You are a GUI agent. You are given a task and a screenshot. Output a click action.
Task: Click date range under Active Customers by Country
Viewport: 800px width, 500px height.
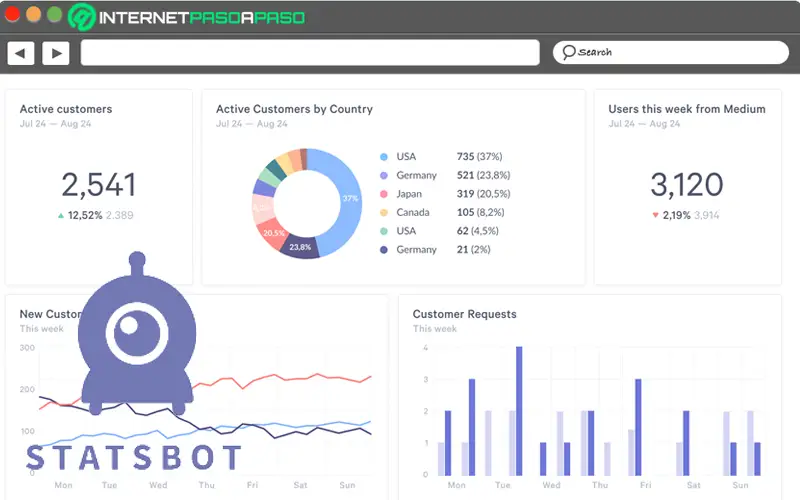pyautogui.click(x=252, y=124)
